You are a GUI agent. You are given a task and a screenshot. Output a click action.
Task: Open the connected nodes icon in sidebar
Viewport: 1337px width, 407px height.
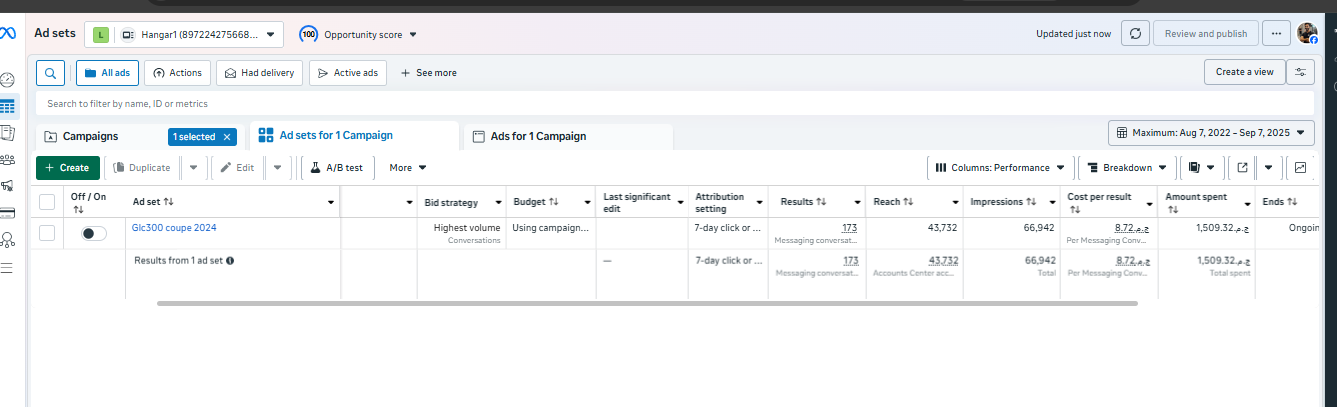point(7,239)
